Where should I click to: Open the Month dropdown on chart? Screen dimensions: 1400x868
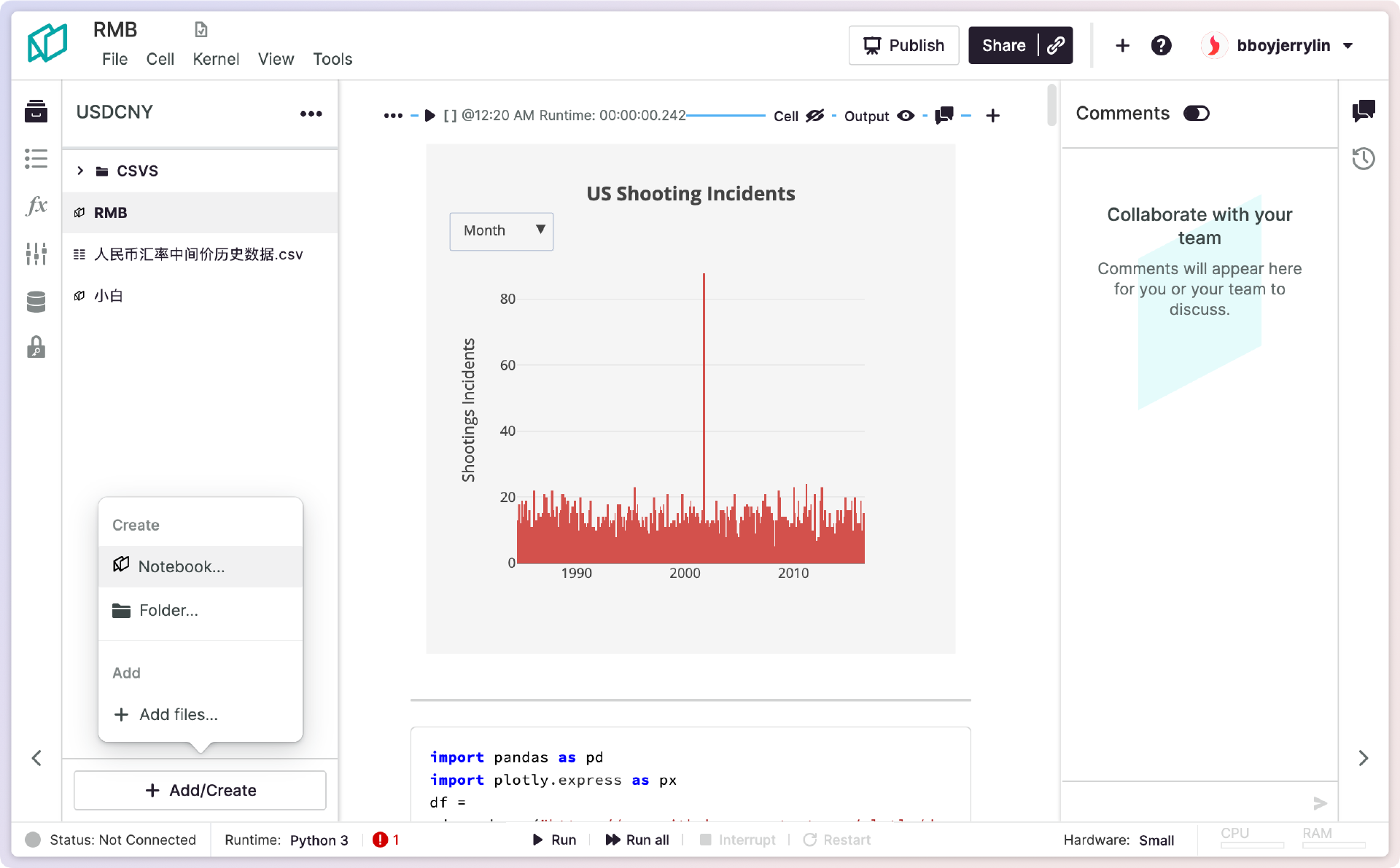pos(502,231)
